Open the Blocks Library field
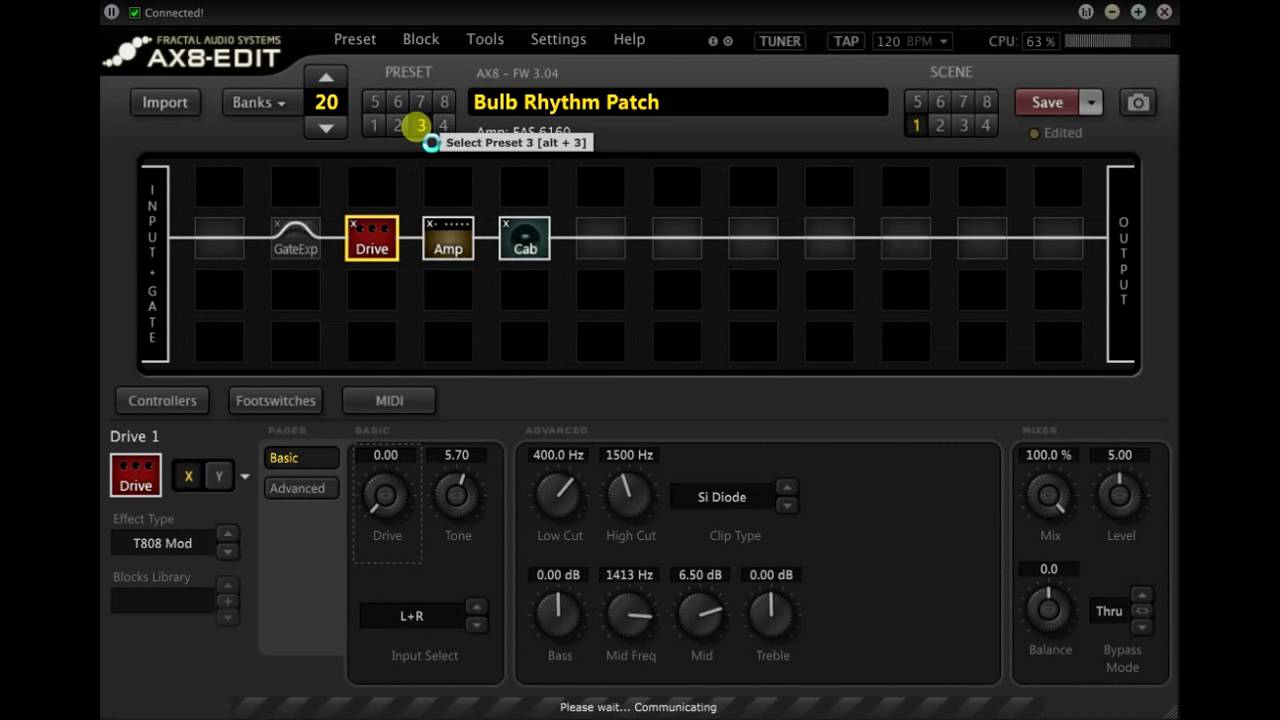The height and width of the screenshot is (720, 1280). pyautogui.click(x=163, y=601)
